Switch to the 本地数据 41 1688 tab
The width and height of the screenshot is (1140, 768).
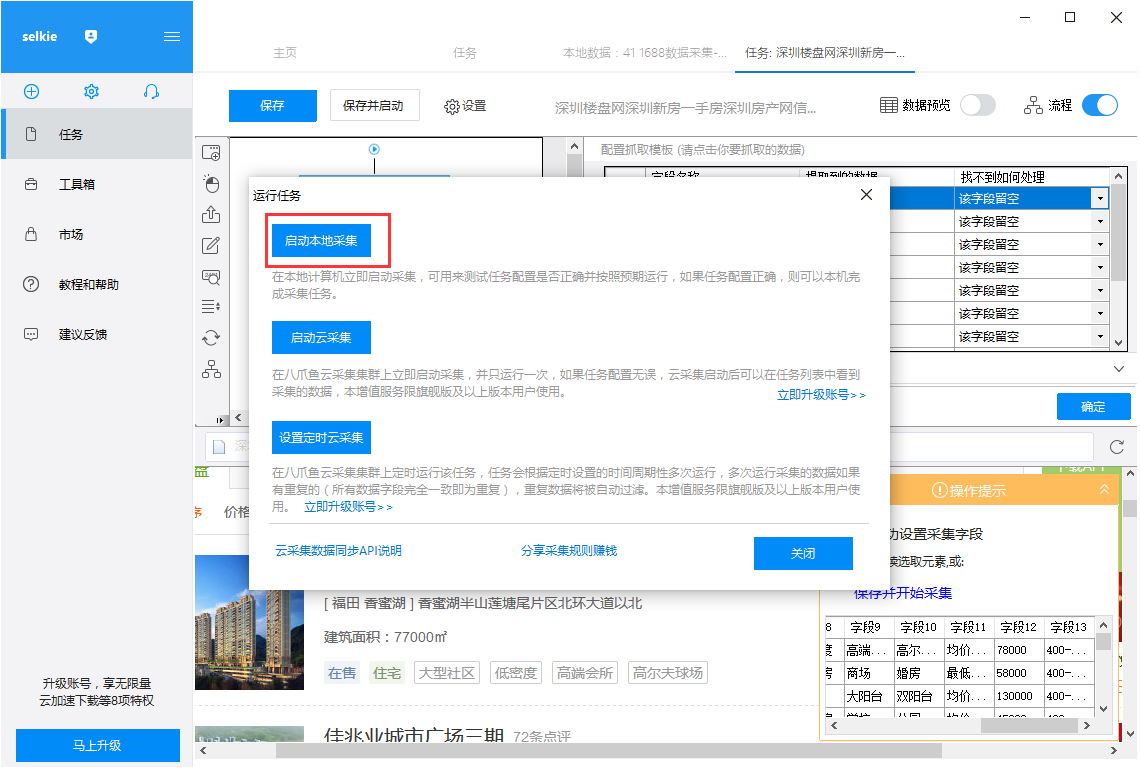pos(644,53)
